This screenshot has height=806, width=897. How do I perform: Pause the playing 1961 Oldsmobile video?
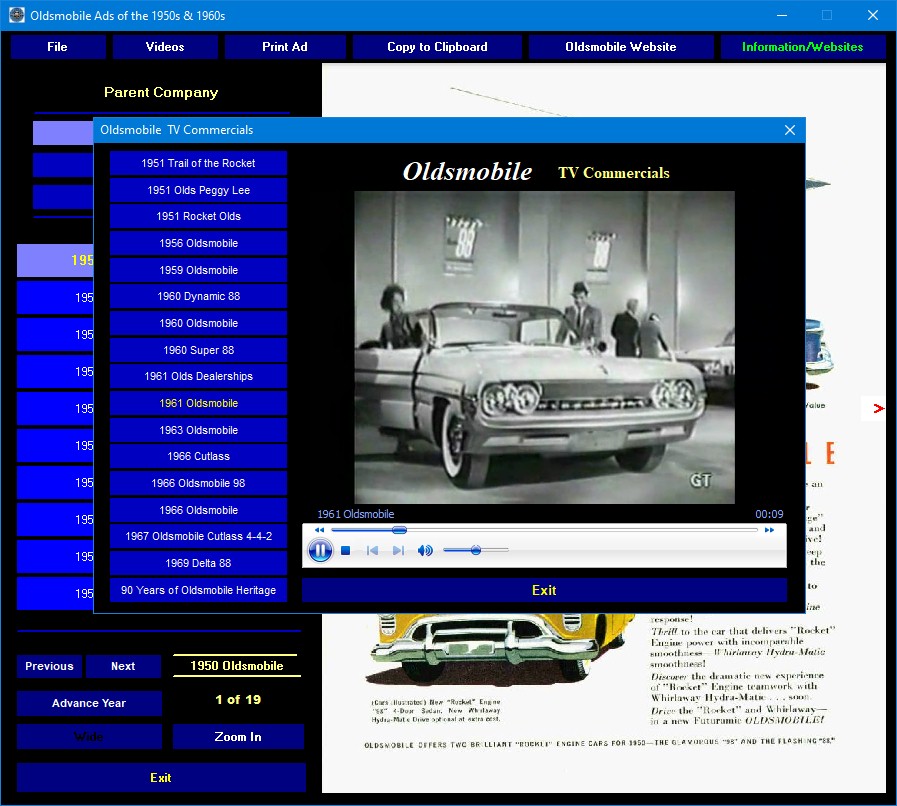pyautogui.click(x=320, y=550)
